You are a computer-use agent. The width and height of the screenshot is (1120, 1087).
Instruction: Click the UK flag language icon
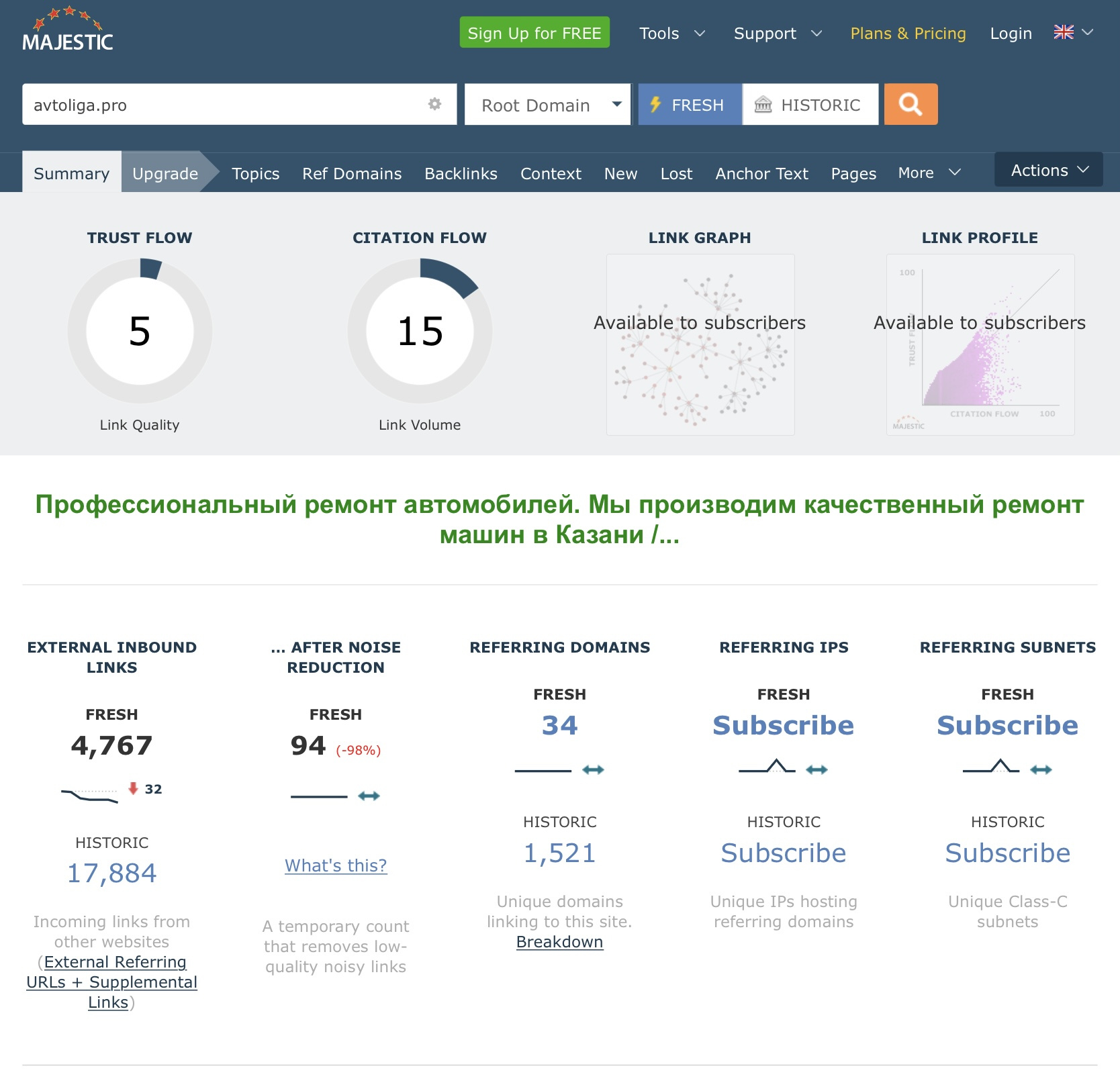tap(1064, 32)
